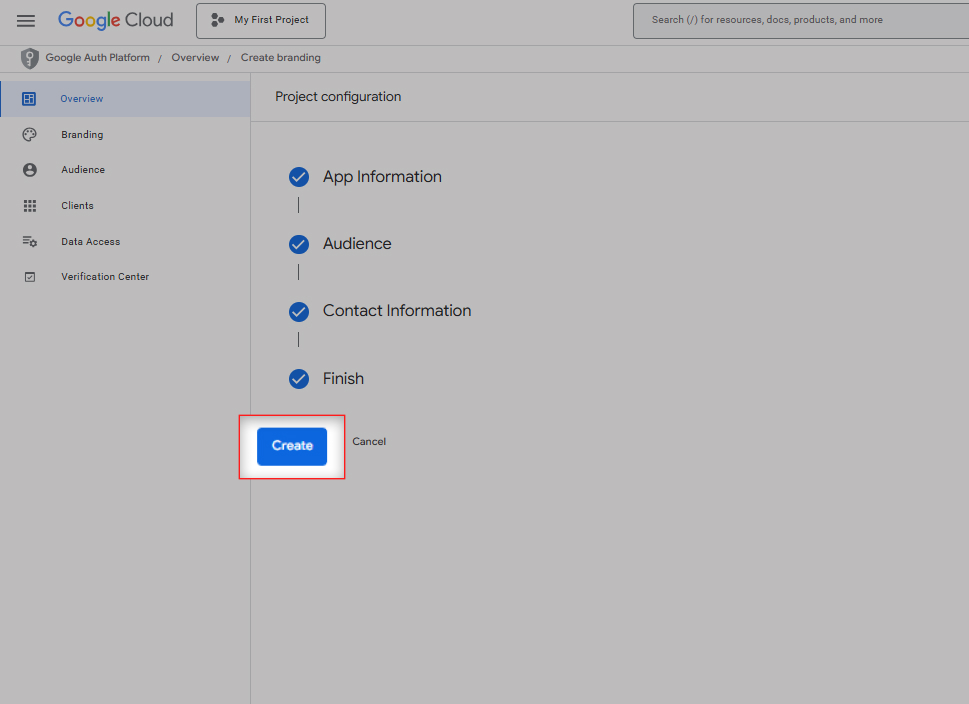
Task: Expand the Finish step
Action: tap(343, 379)
